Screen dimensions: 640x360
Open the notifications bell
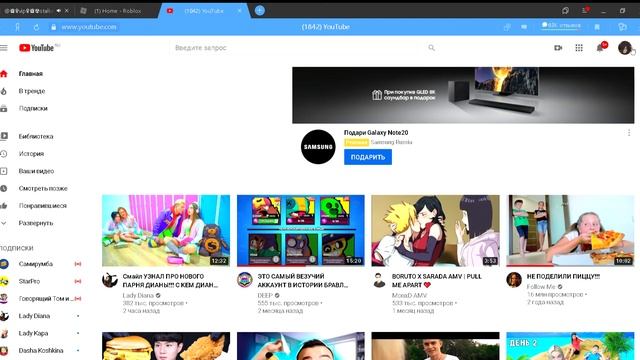[600, 48]
